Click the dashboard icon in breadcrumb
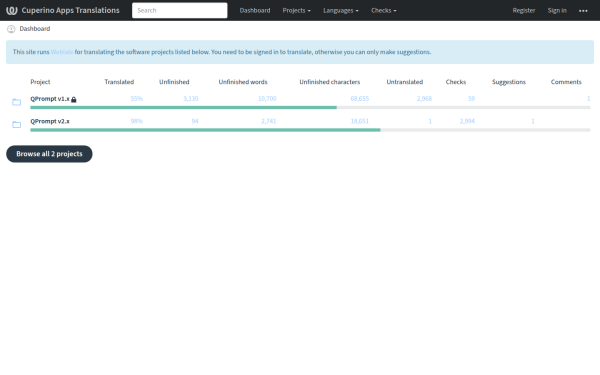 [11, 29]
